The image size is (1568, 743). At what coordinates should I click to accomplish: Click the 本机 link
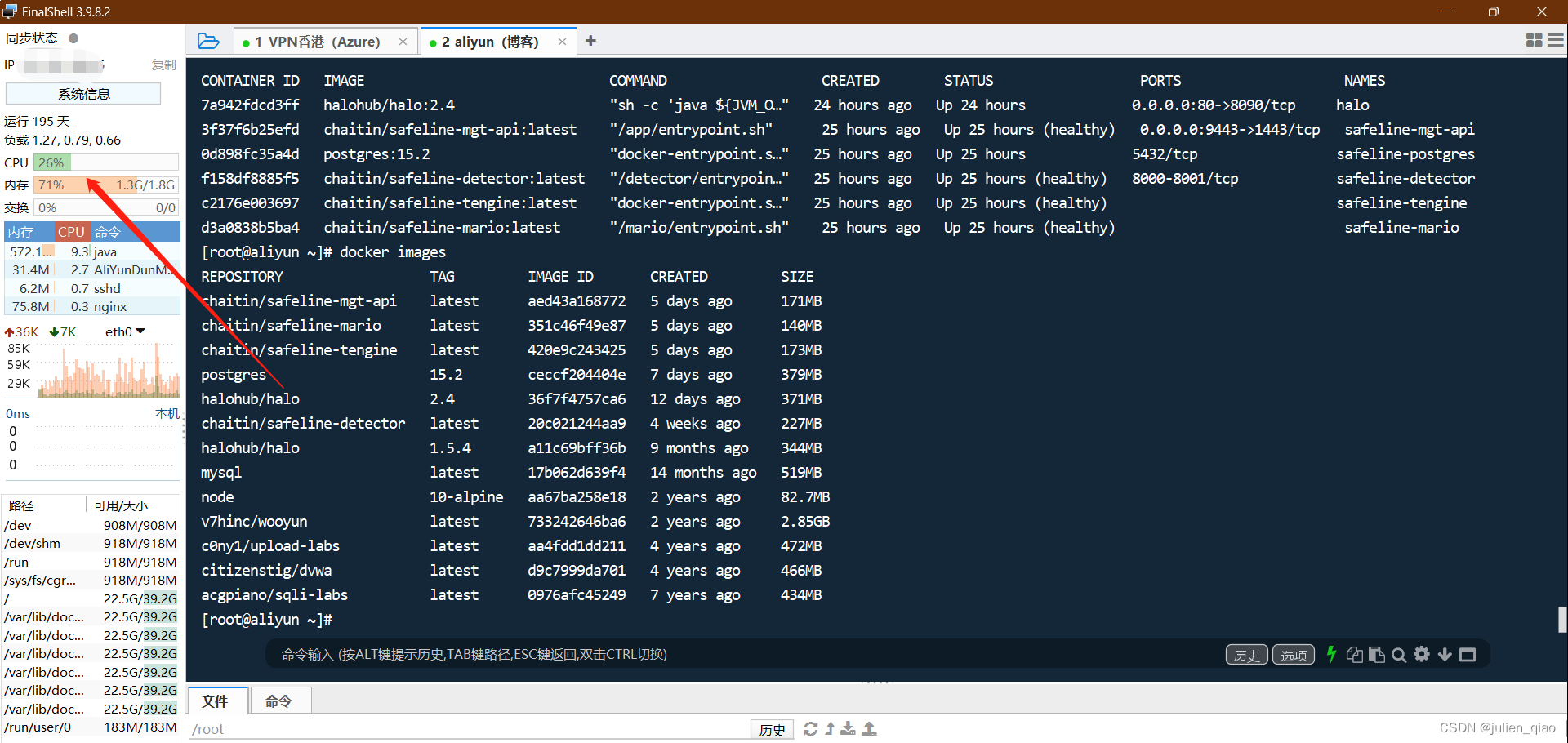167,413
